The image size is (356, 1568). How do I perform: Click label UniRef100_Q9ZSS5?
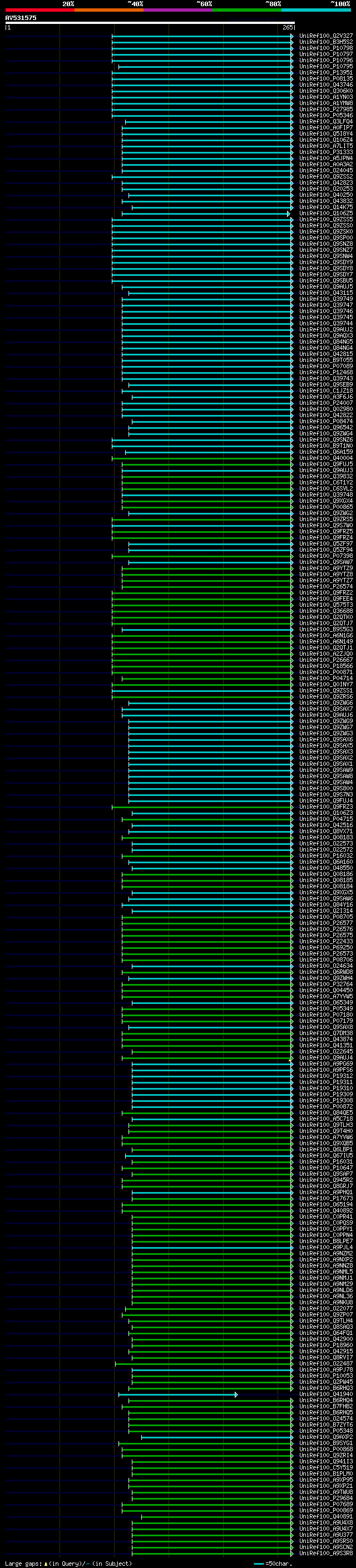click(325, 220)
